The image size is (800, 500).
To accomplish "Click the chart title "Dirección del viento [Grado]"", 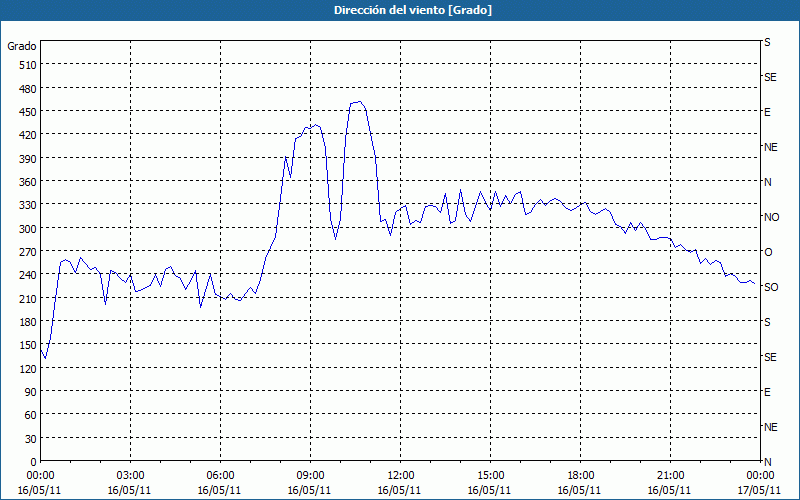I will [x=413, y=10].
